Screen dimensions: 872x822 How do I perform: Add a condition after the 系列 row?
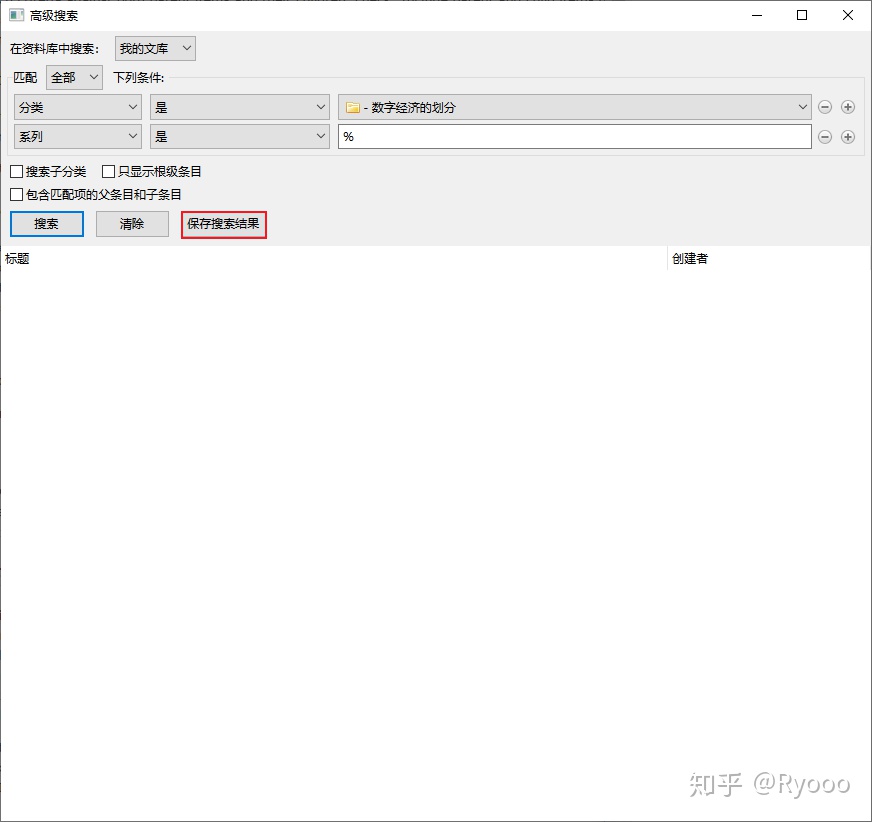(848, 137)
